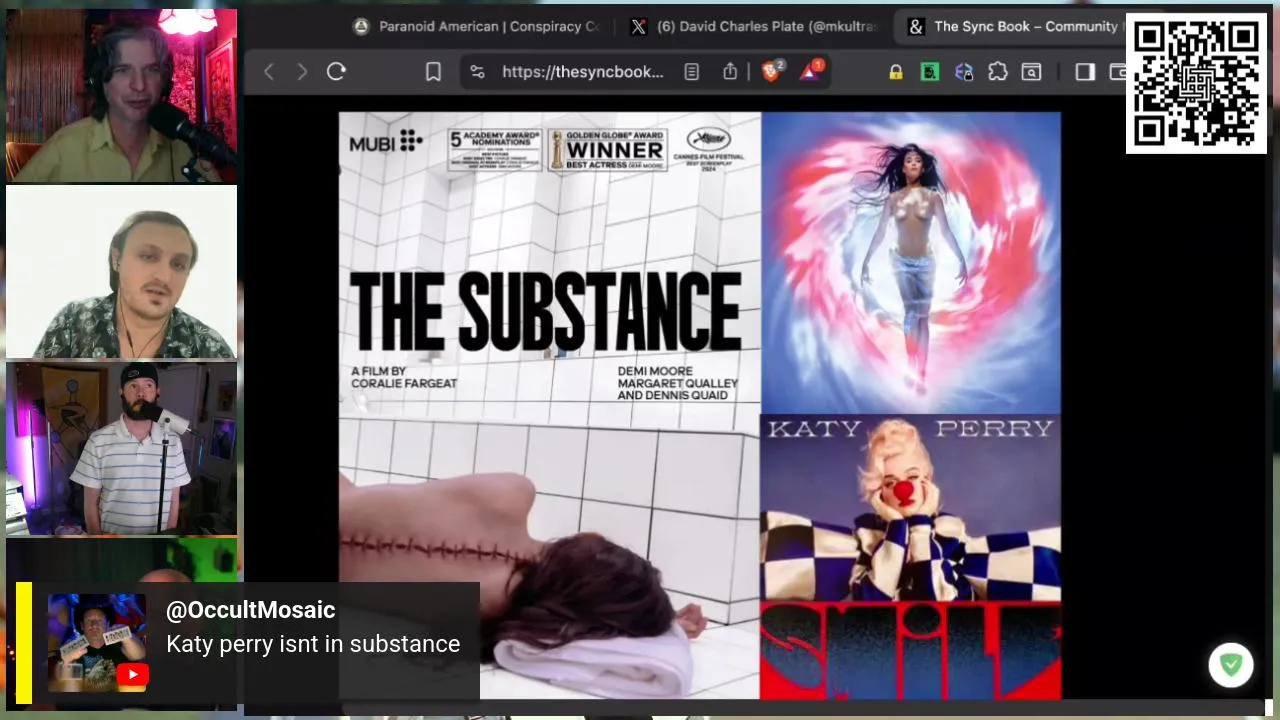
Task: Click the Golden Globe WINNER badge
Action: point(607,150)
